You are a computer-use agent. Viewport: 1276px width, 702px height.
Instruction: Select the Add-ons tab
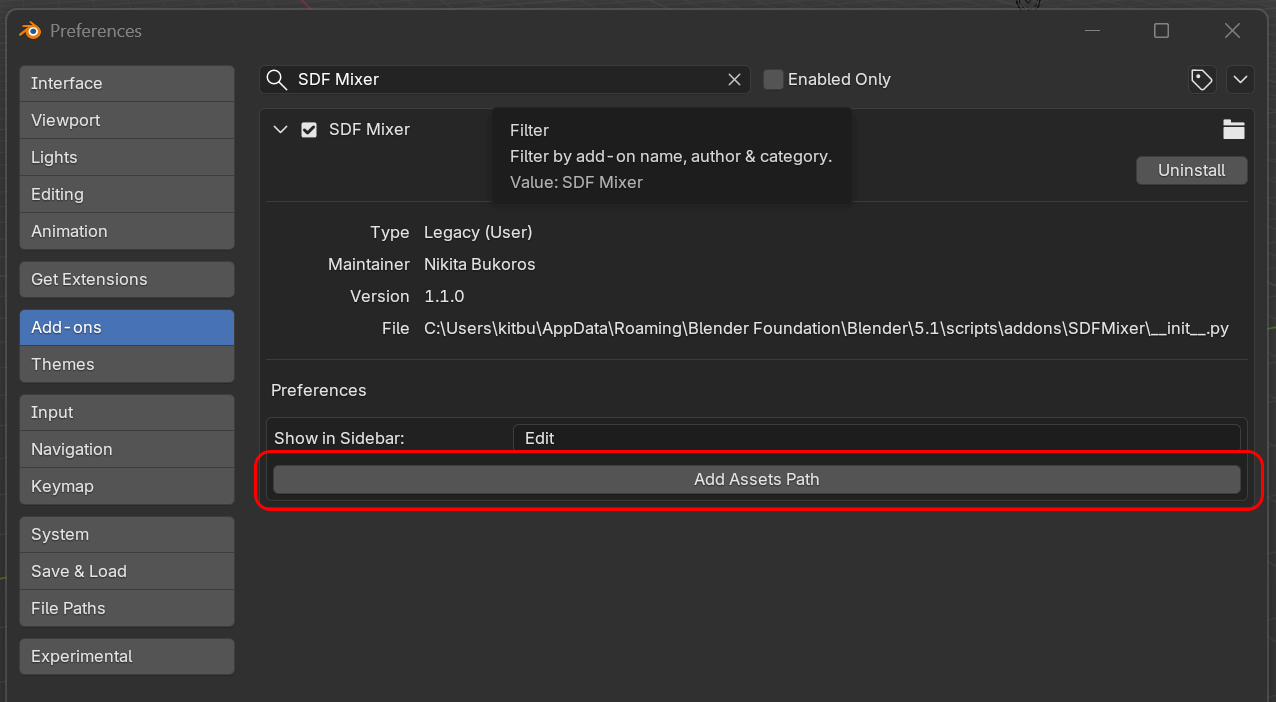[x=127, y=327]
